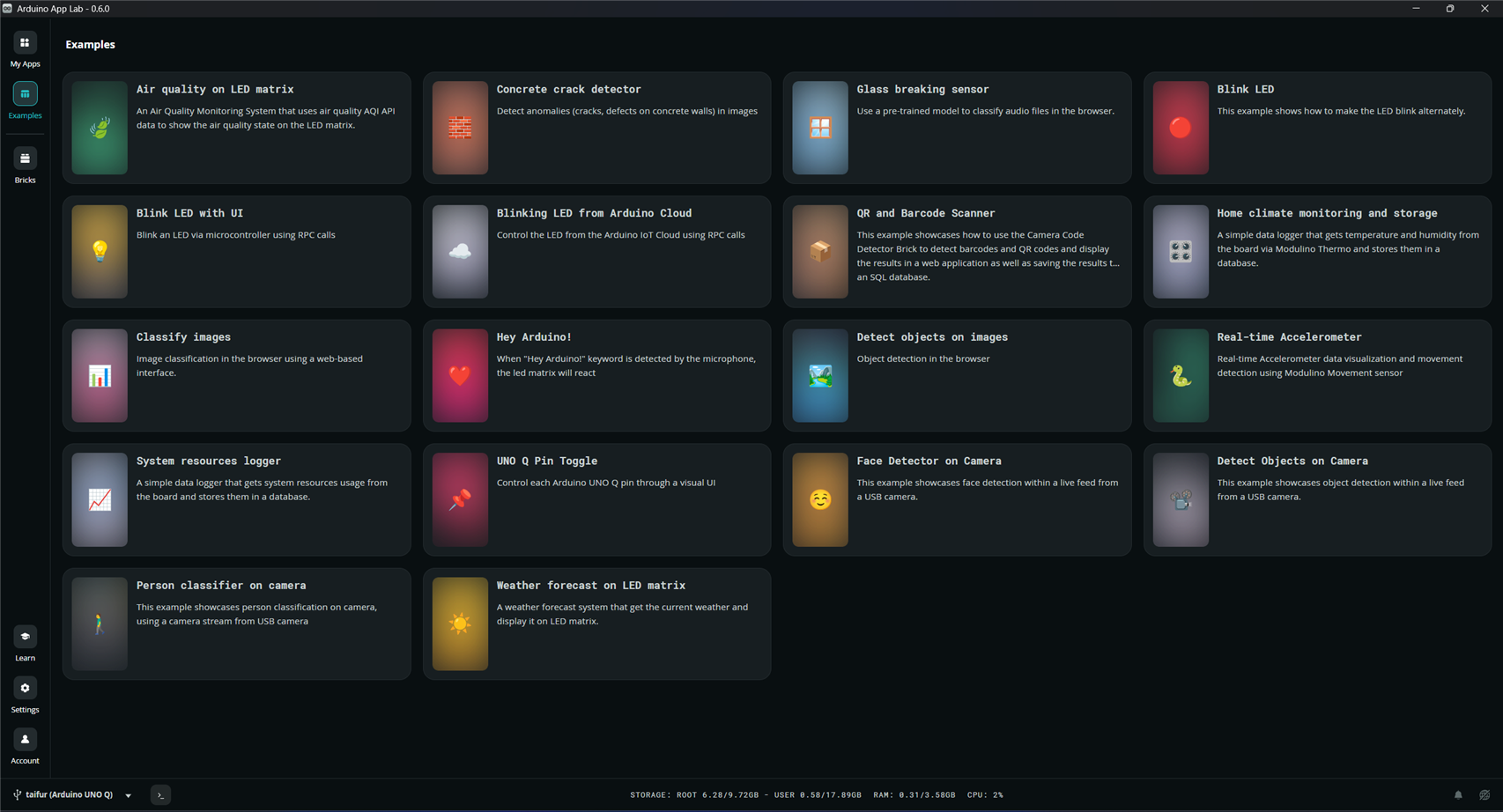Go to the Bricks section

click(25, 166)
